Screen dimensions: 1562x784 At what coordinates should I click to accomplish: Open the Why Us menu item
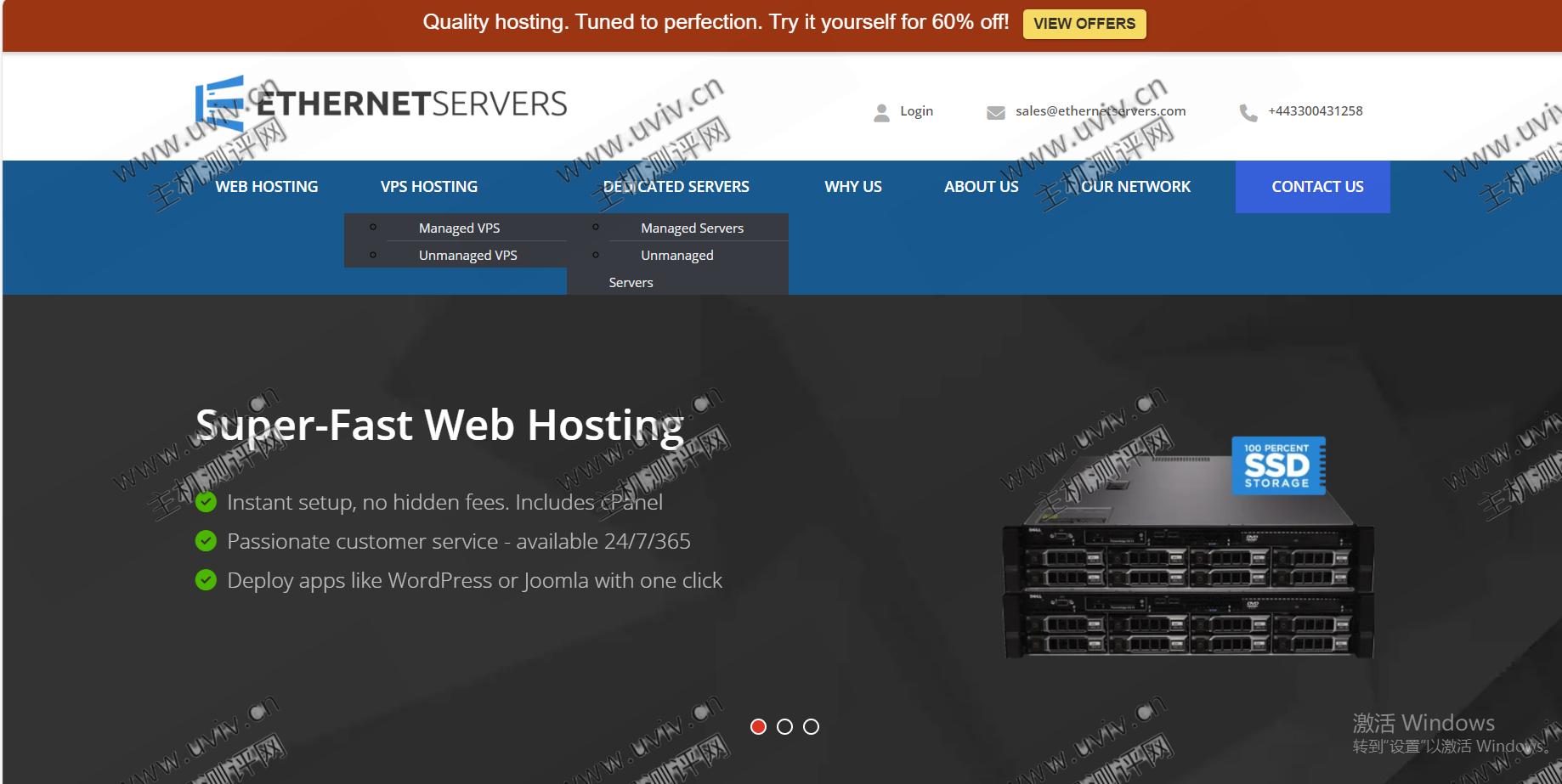[852, 186]
